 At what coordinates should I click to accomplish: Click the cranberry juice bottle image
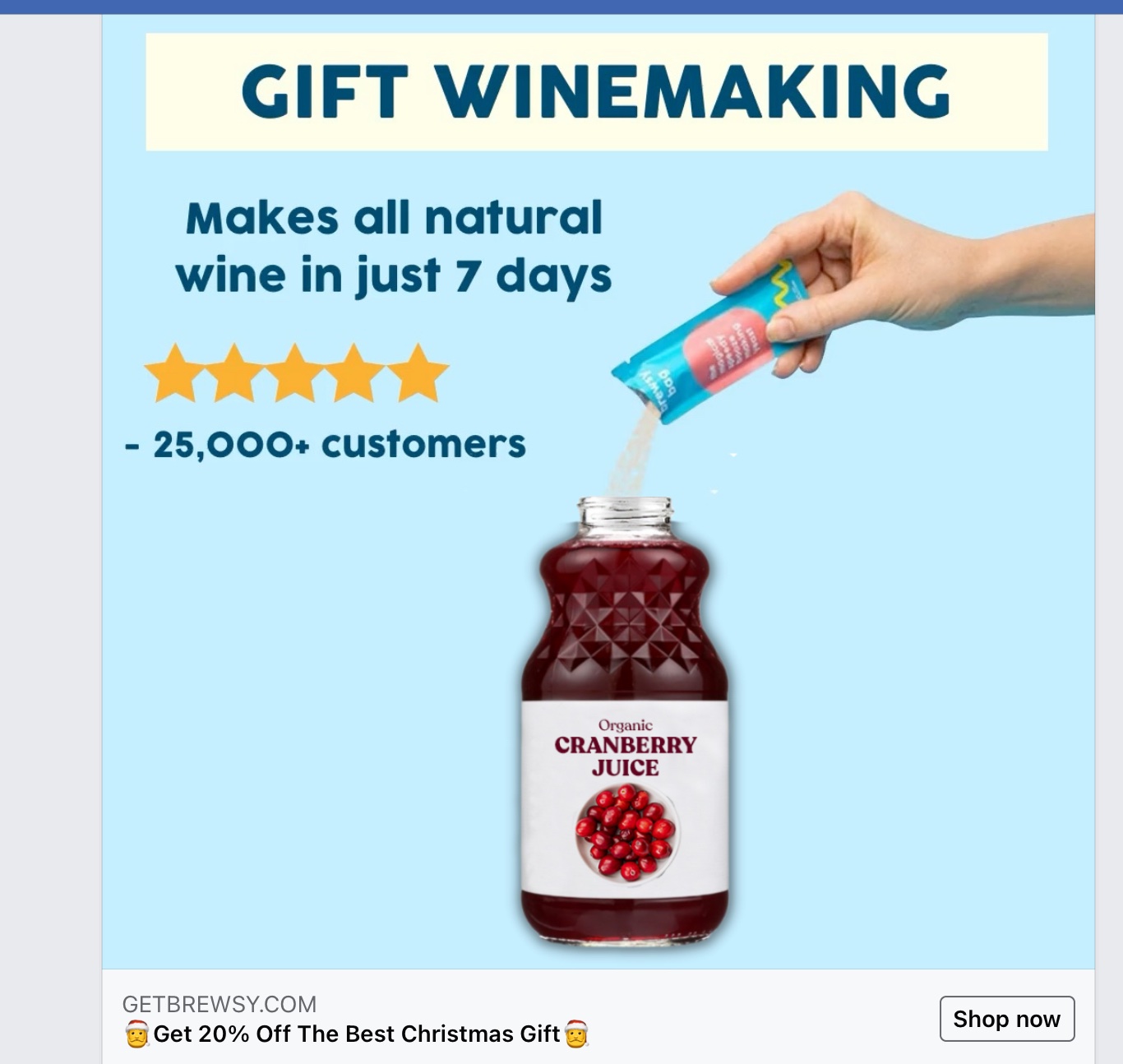coord(625,722)
